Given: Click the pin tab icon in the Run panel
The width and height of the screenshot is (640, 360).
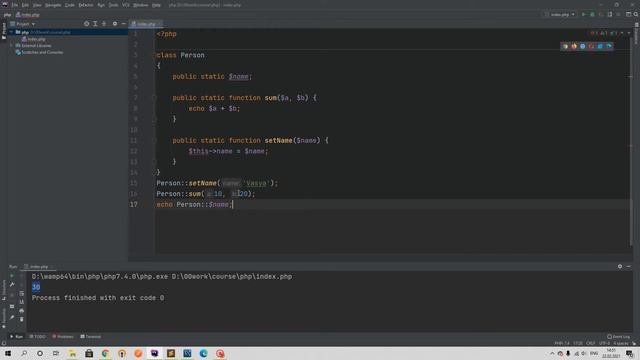Looking at the screenshot, I should pos(12,318).
